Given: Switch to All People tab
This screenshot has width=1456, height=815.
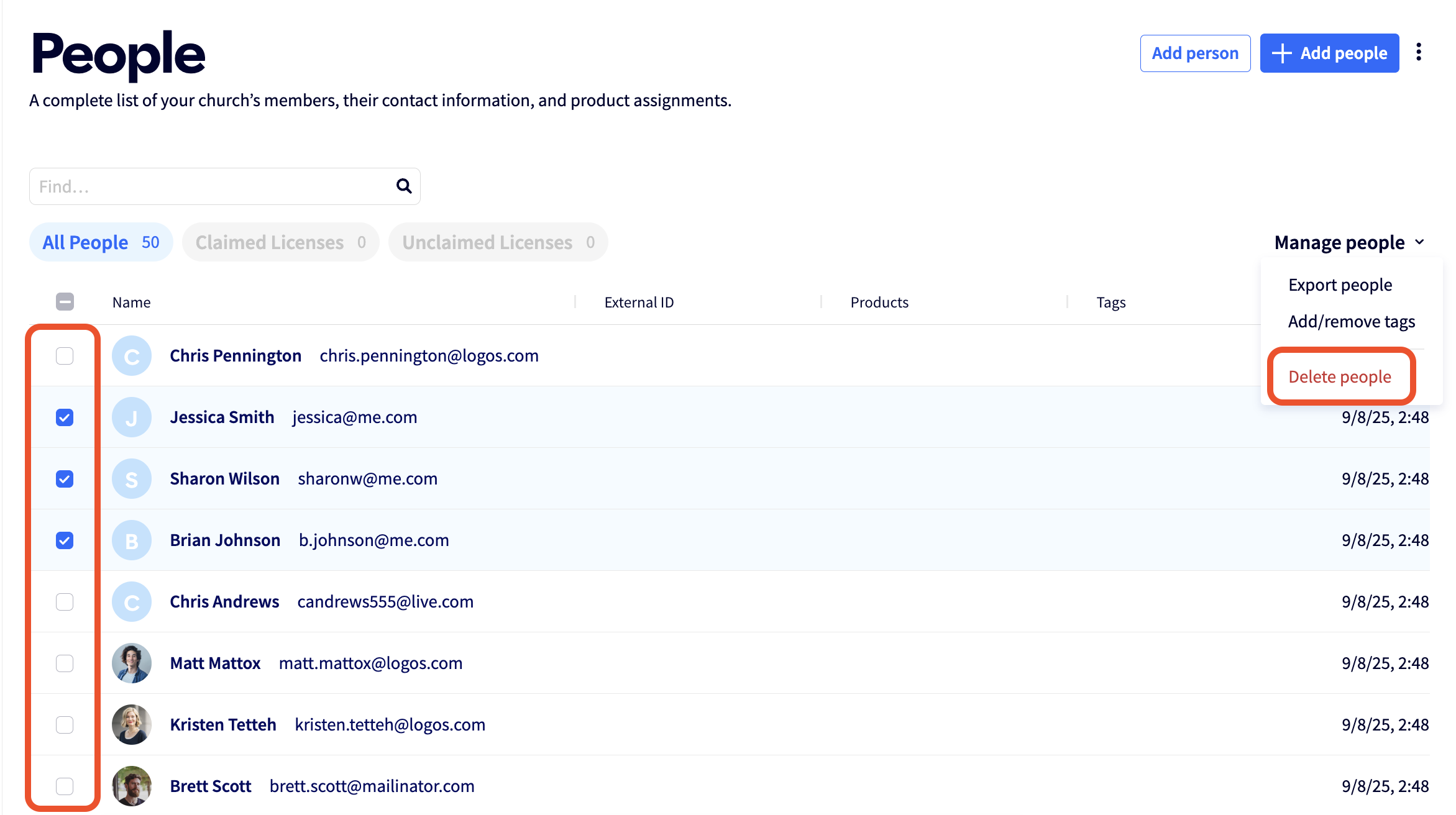Looking at the screenshot, I should [101, 242].
